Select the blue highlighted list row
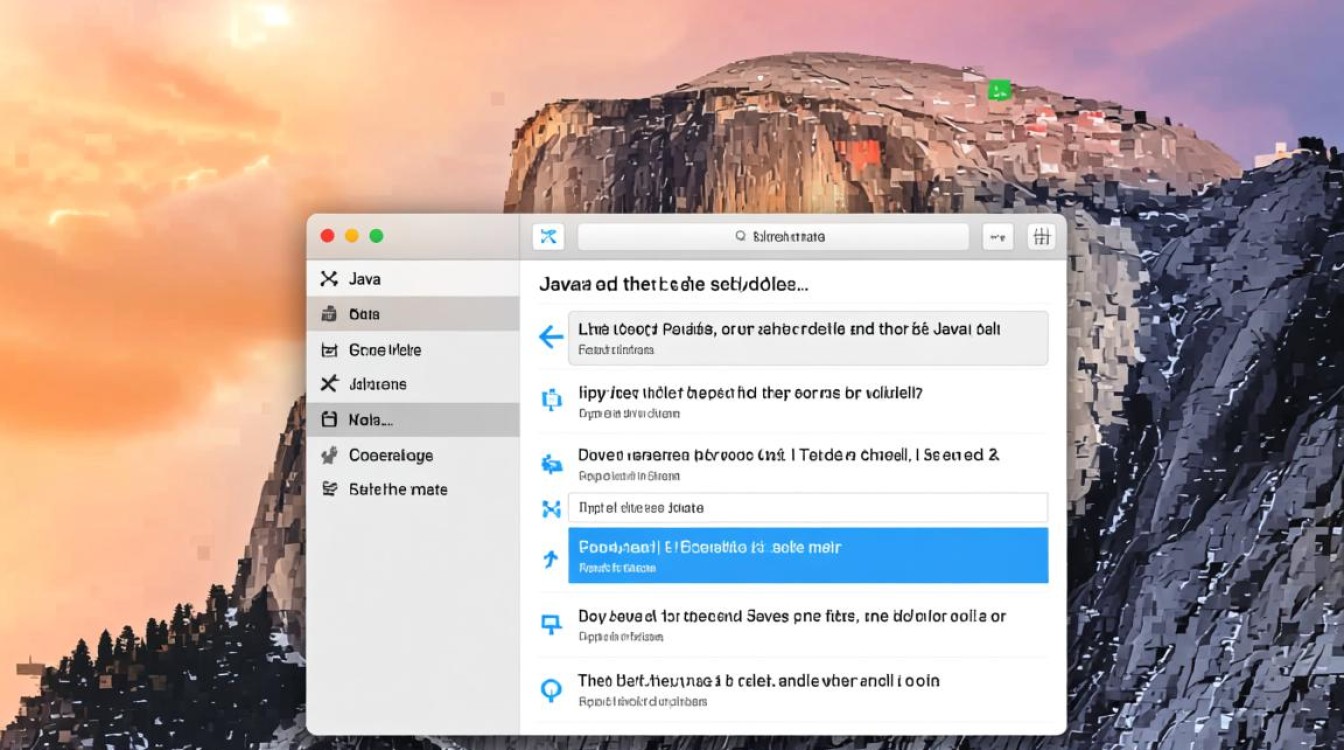1344x750 pixels. (807, 556)
